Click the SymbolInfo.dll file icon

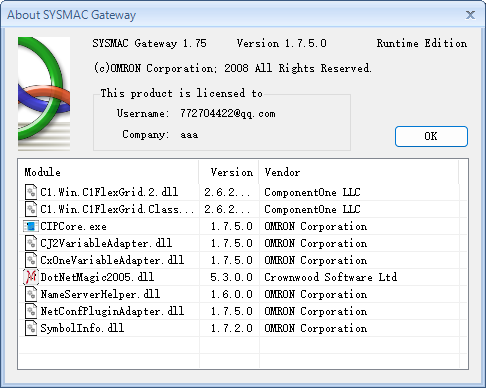point(31,328)
